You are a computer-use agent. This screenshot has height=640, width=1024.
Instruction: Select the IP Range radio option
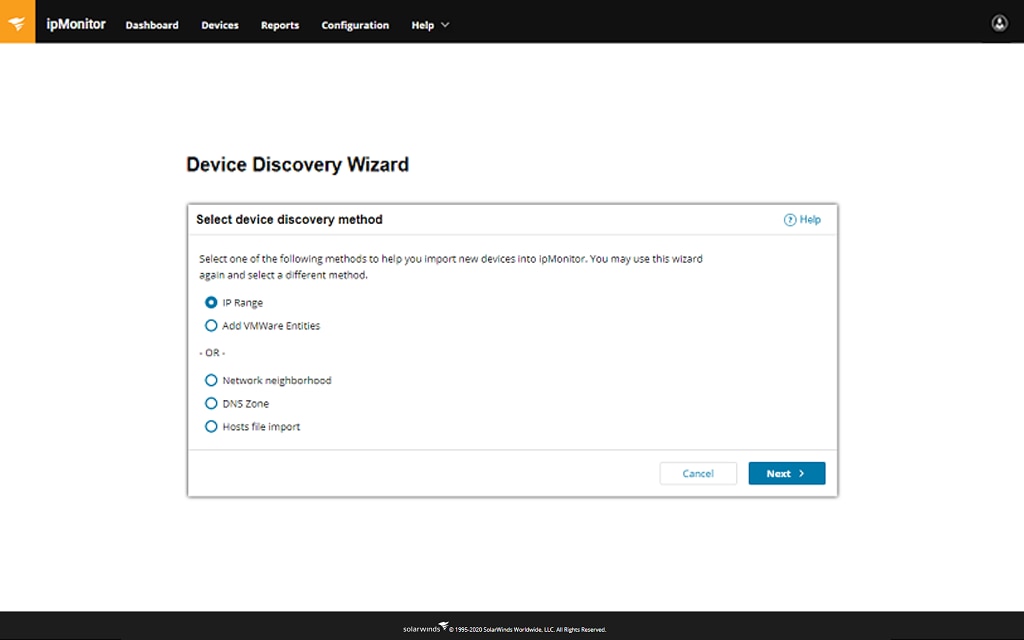coord(211,302)
